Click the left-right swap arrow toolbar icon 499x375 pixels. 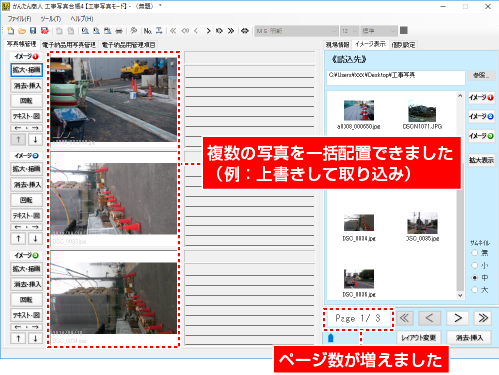pos(245,31)
